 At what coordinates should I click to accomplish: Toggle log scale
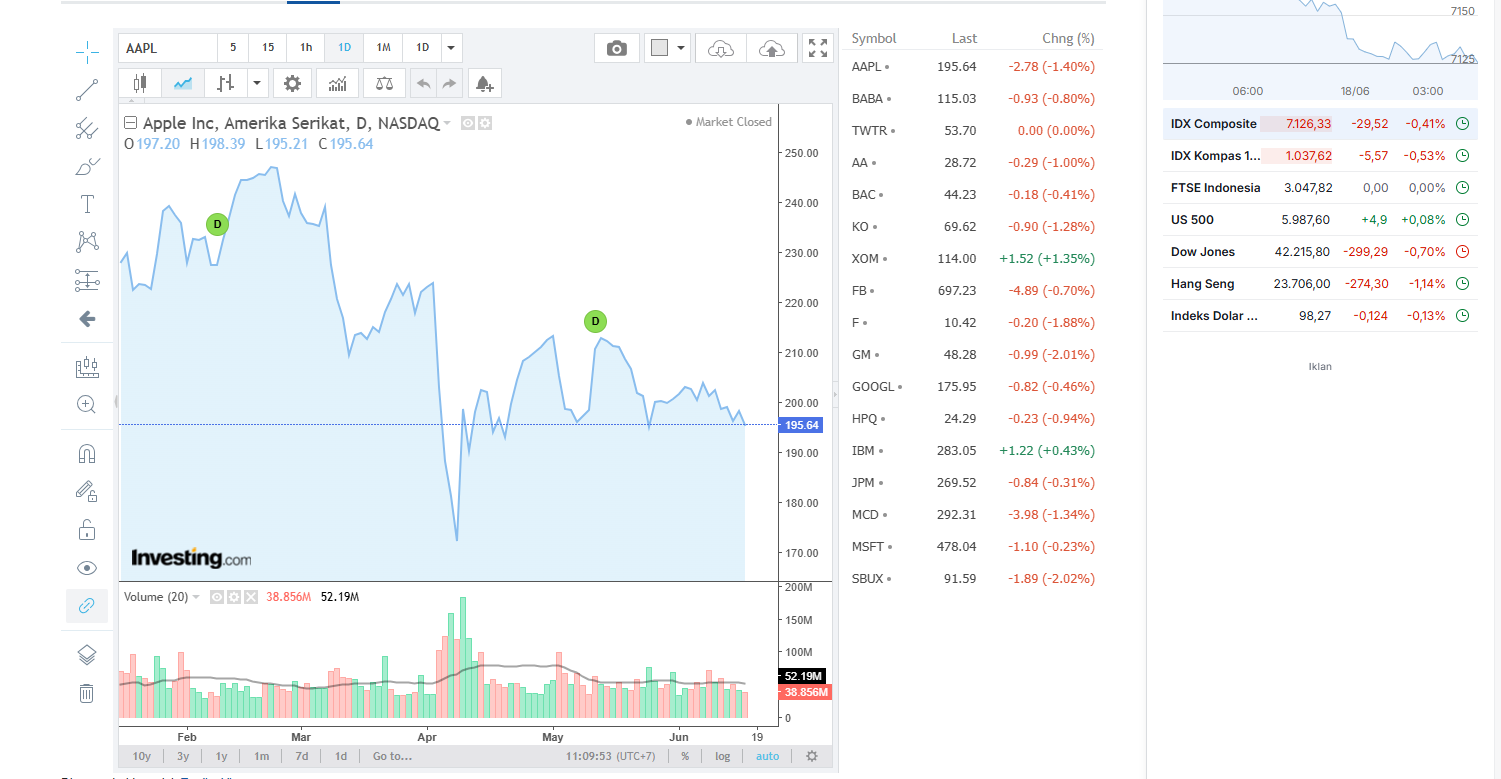point(722,756)
